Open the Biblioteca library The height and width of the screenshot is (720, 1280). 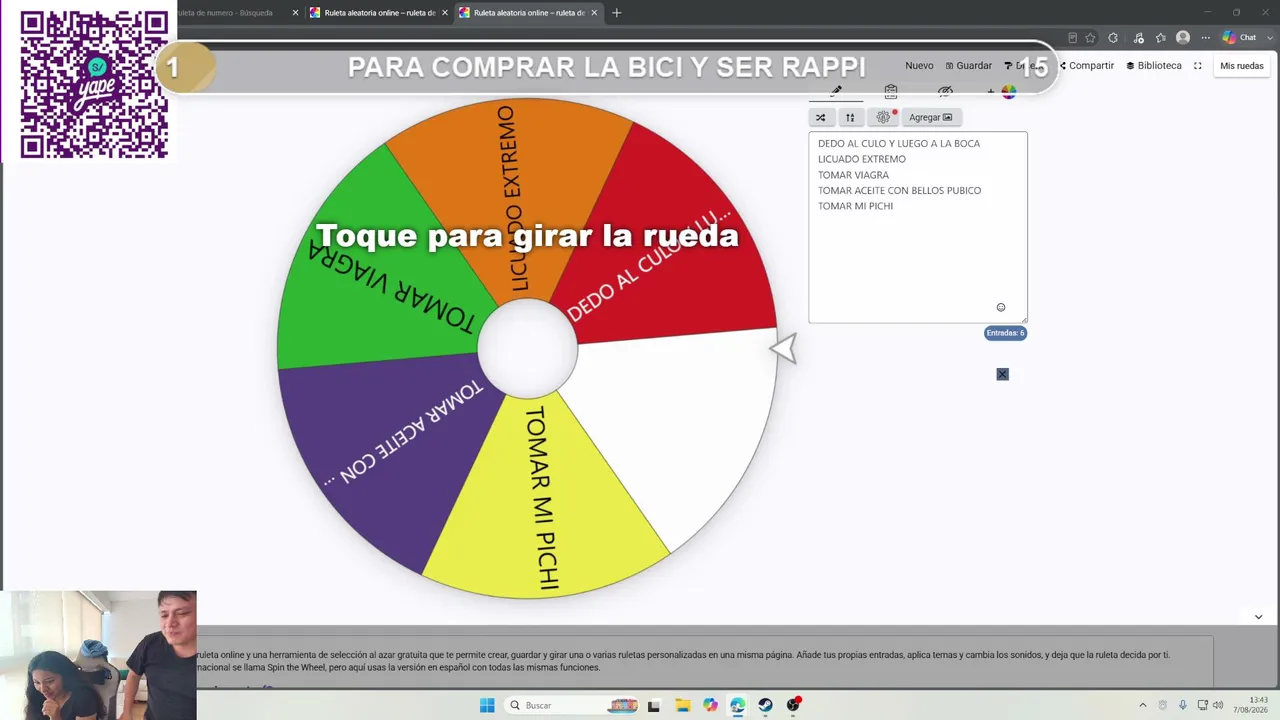pyautogui.click(x=1154, y=66)
